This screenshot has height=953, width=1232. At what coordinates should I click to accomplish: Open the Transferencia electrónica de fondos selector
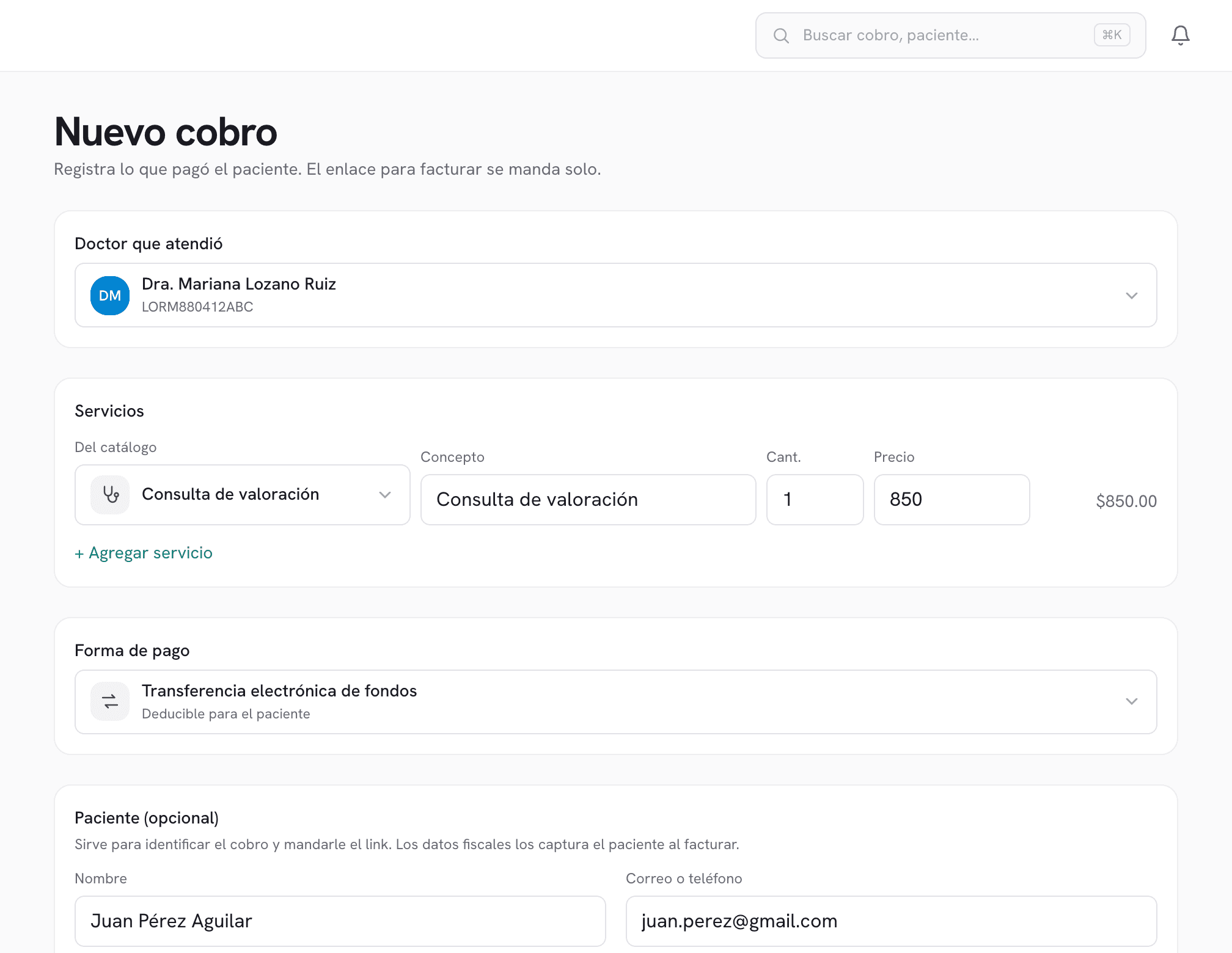click(616, 702)
